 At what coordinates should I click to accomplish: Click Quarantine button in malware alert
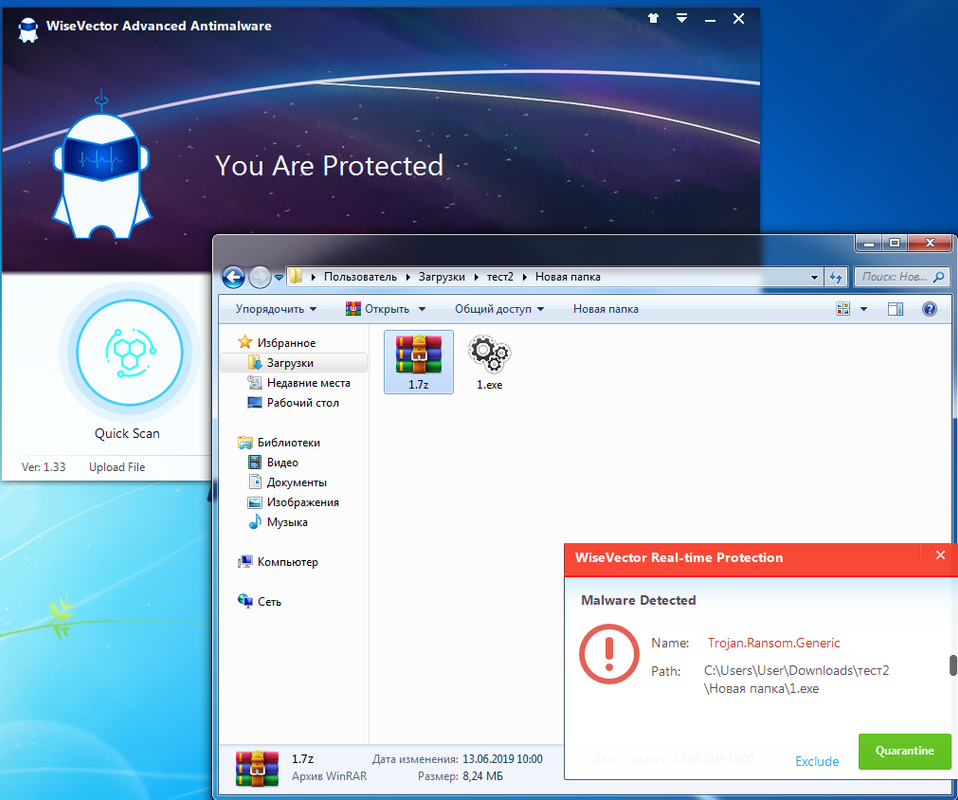click(x=905, y=751)
